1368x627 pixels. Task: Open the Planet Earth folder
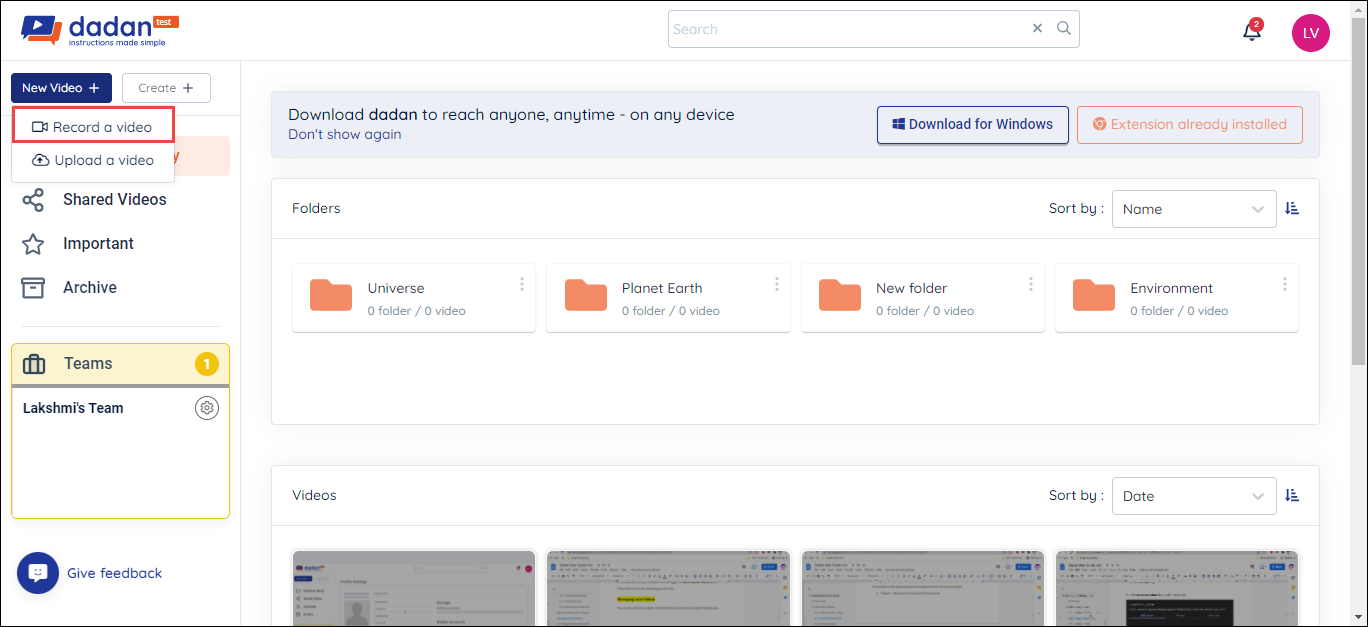point(668,298)
